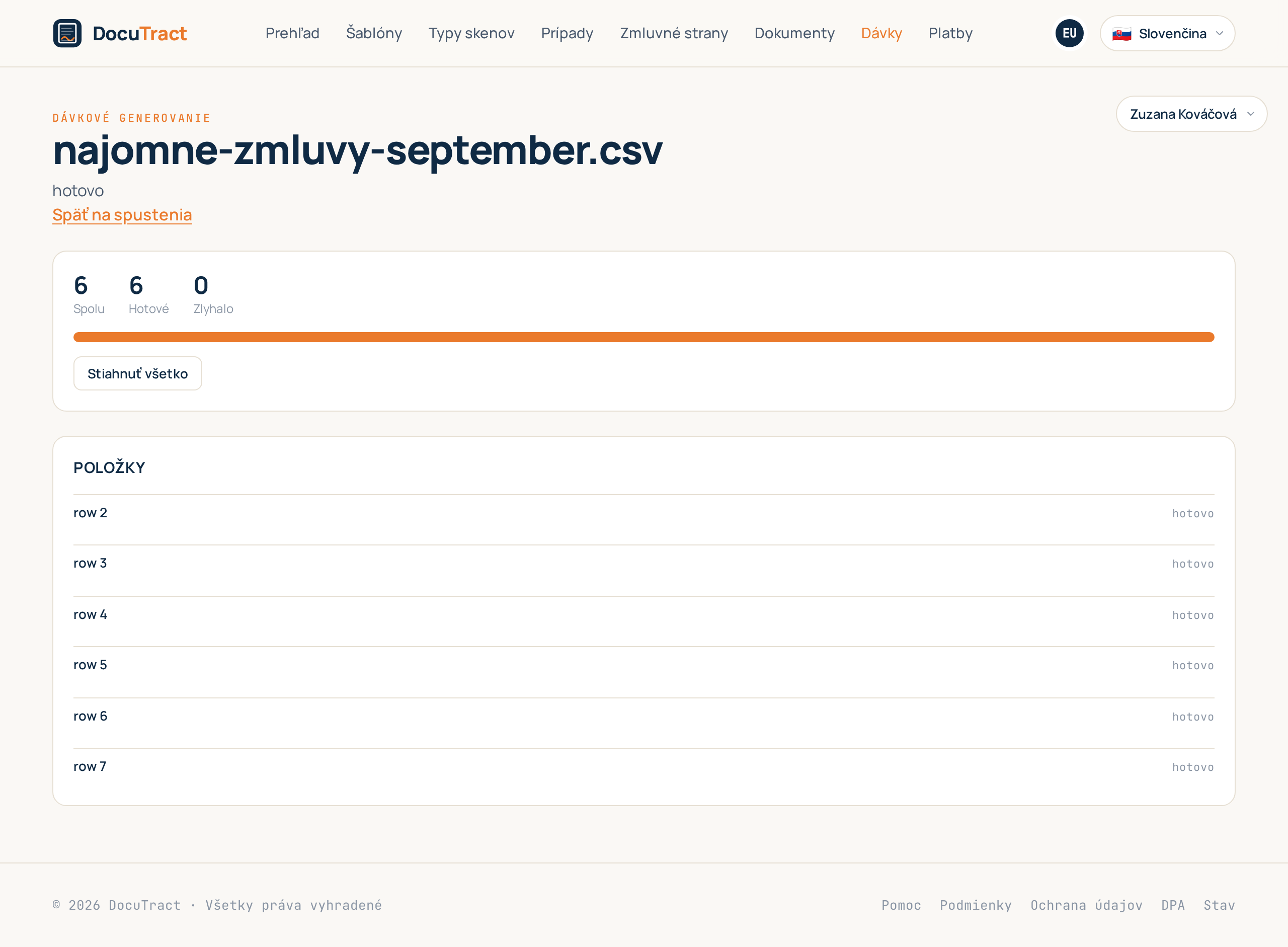This screenshot has width=1288, height=947.
Task: Click the EU region badge
Action: pyautogui.click(x=1069, y=33)
